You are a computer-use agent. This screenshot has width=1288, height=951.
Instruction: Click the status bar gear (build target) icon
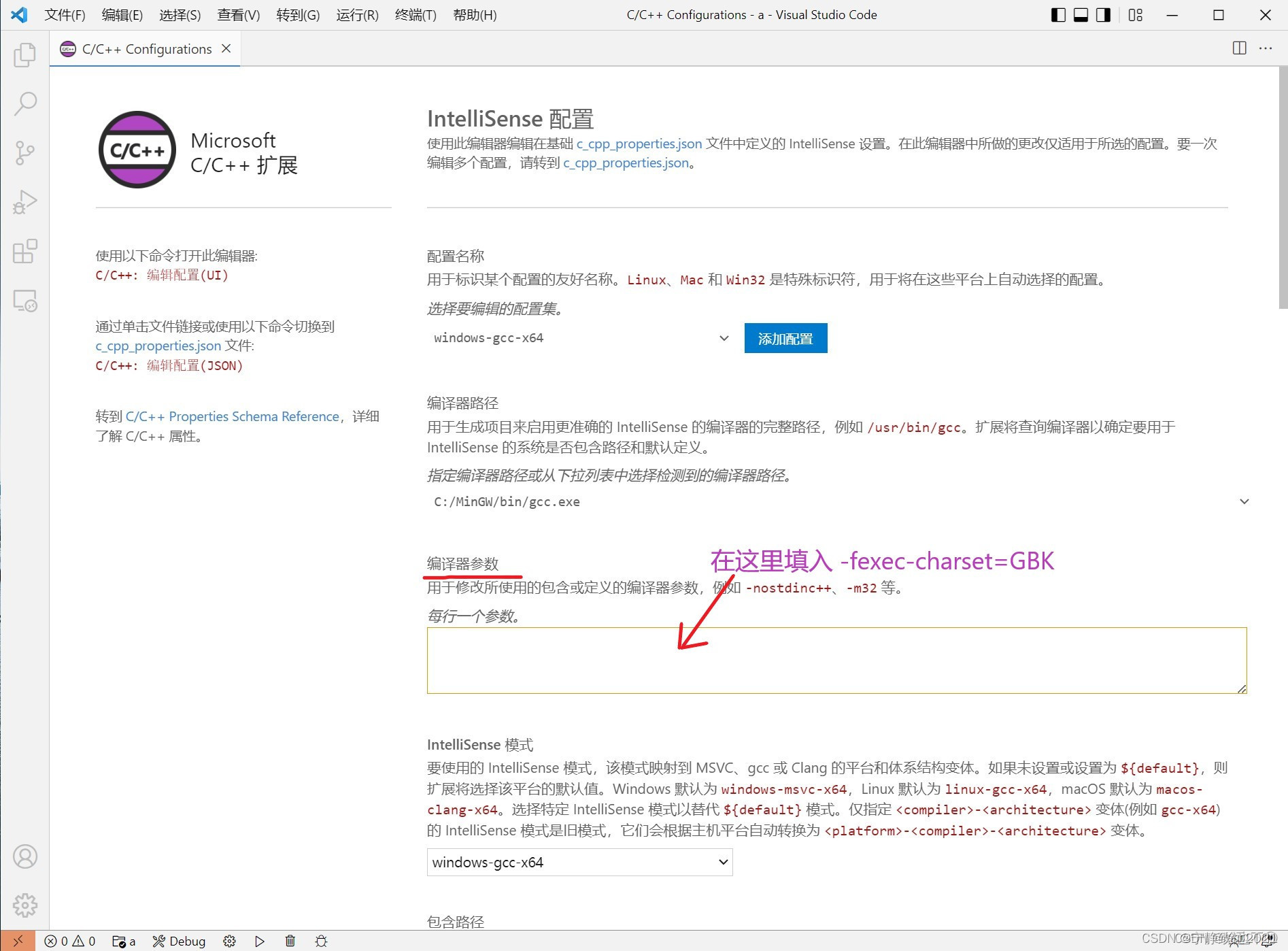click(230, 941)
